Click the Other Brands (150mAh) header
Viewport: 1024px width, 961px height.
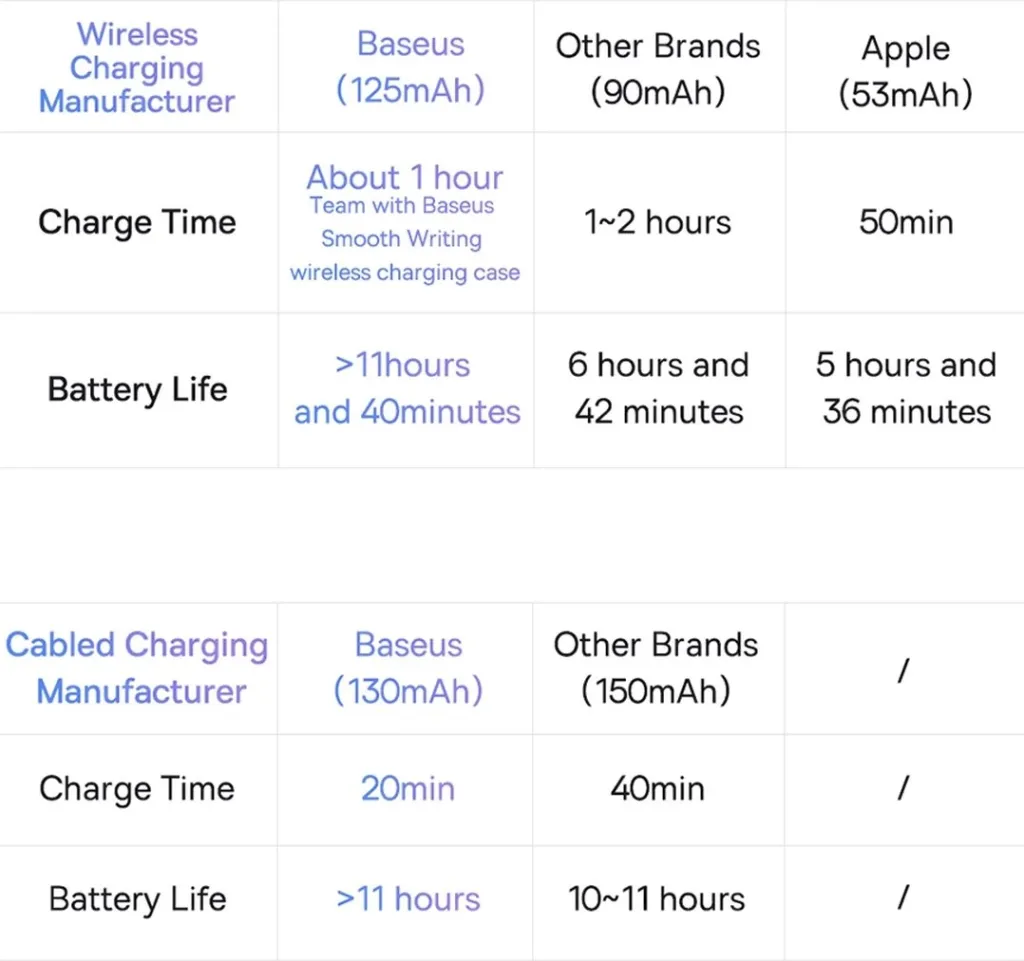pos(656,668)
